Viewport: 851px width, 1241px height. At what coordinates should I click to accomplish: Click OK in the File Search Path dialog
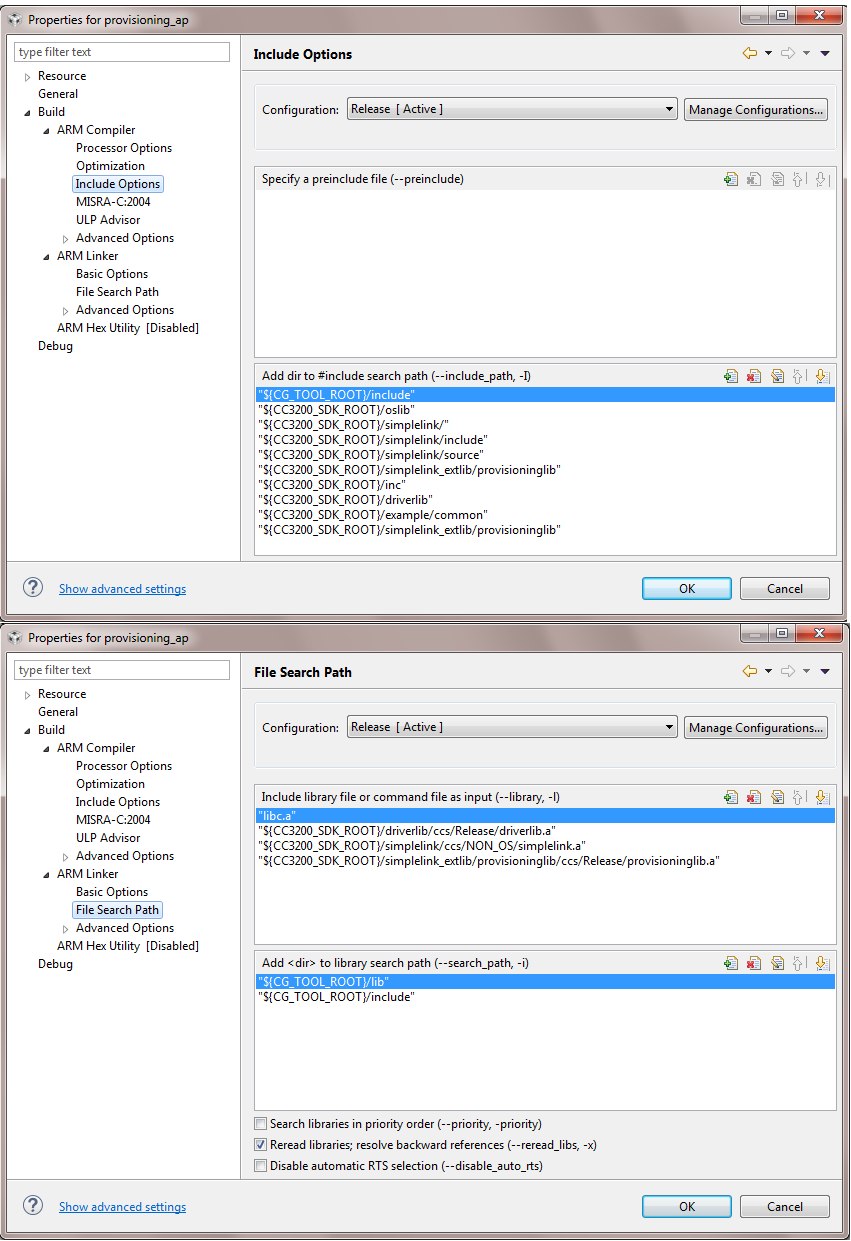click(687, 1206)
